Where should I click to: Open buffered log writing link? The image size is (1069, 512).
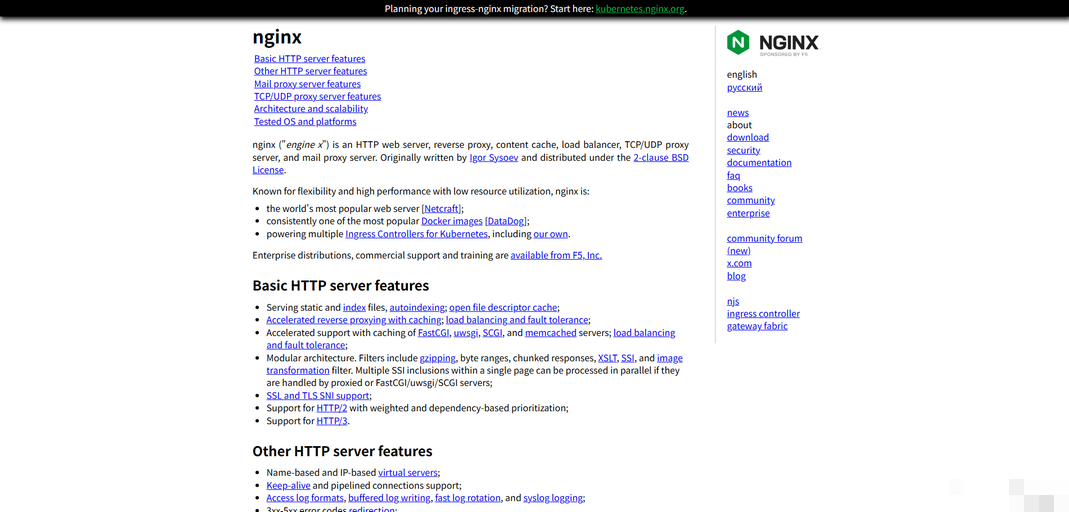389,498
